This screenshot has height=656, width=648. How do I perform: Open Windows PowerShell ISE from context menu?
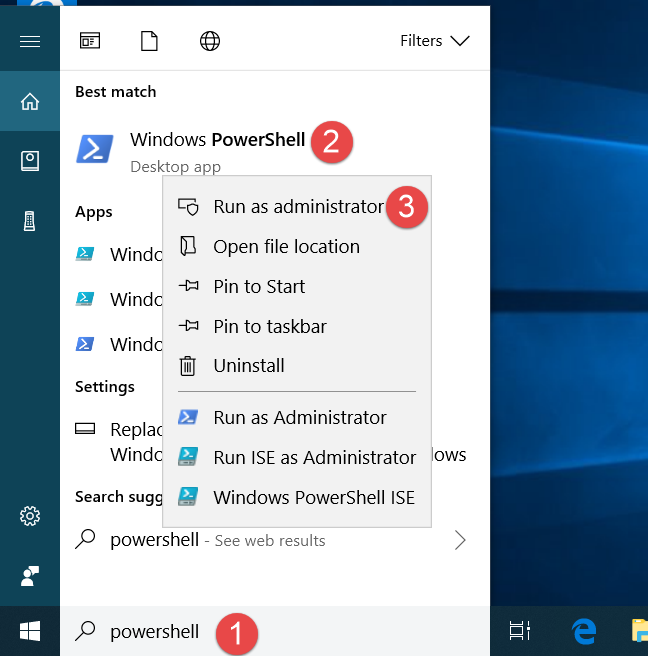coord(297,497)
